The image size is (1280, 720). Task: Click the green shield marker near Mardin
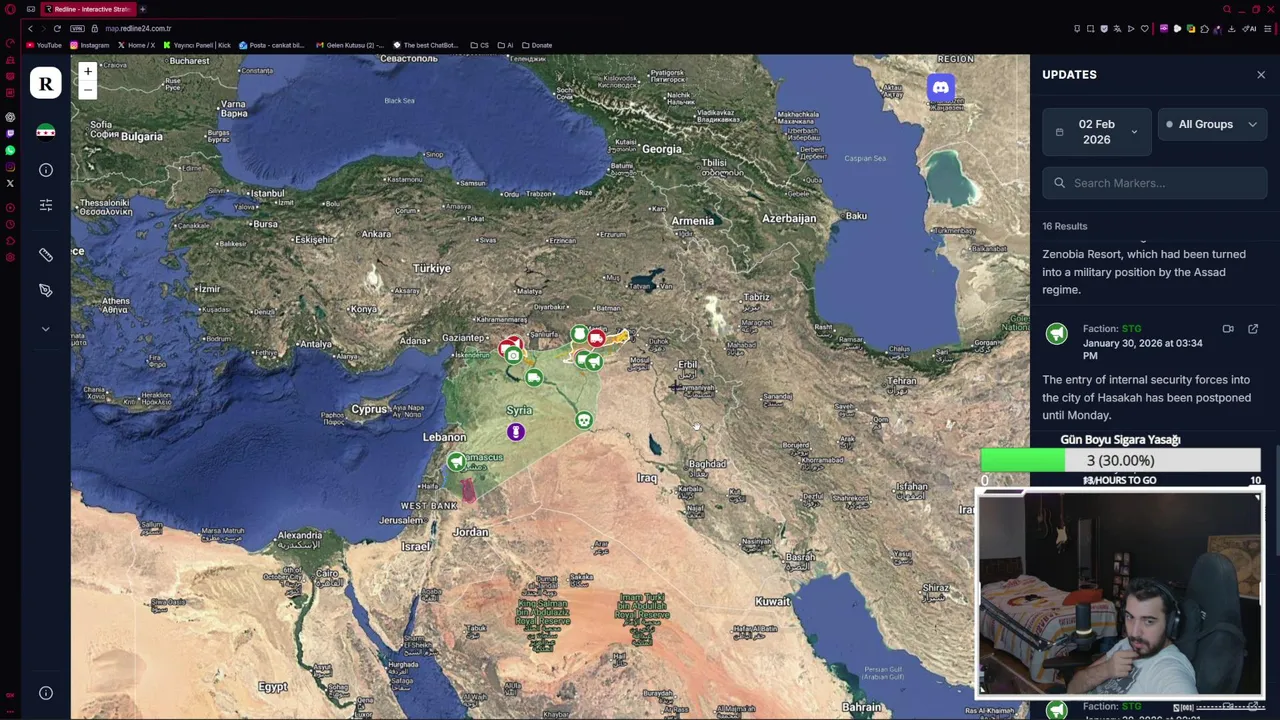[x=580, y=333]
